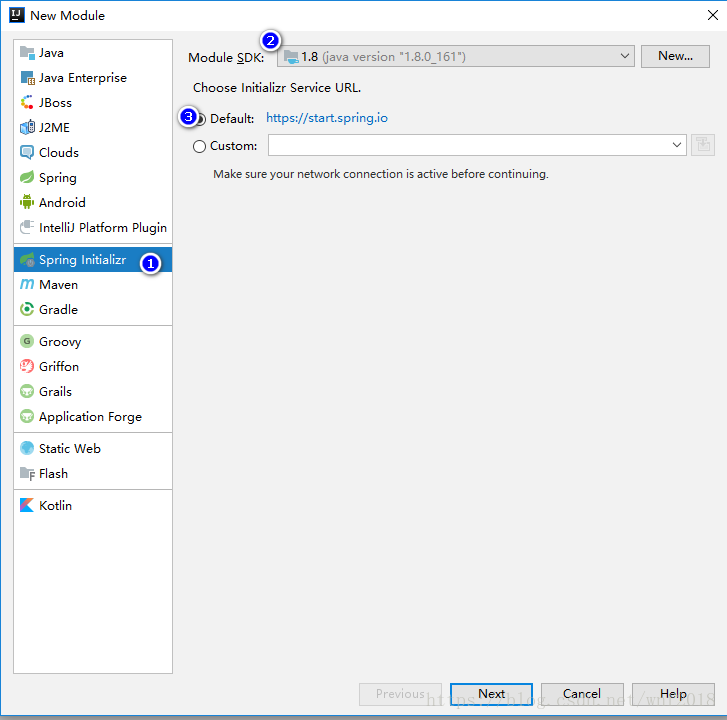727x720 pixels.
Task: Select Groovy label in module list
Action: click(x=60, y=342)
